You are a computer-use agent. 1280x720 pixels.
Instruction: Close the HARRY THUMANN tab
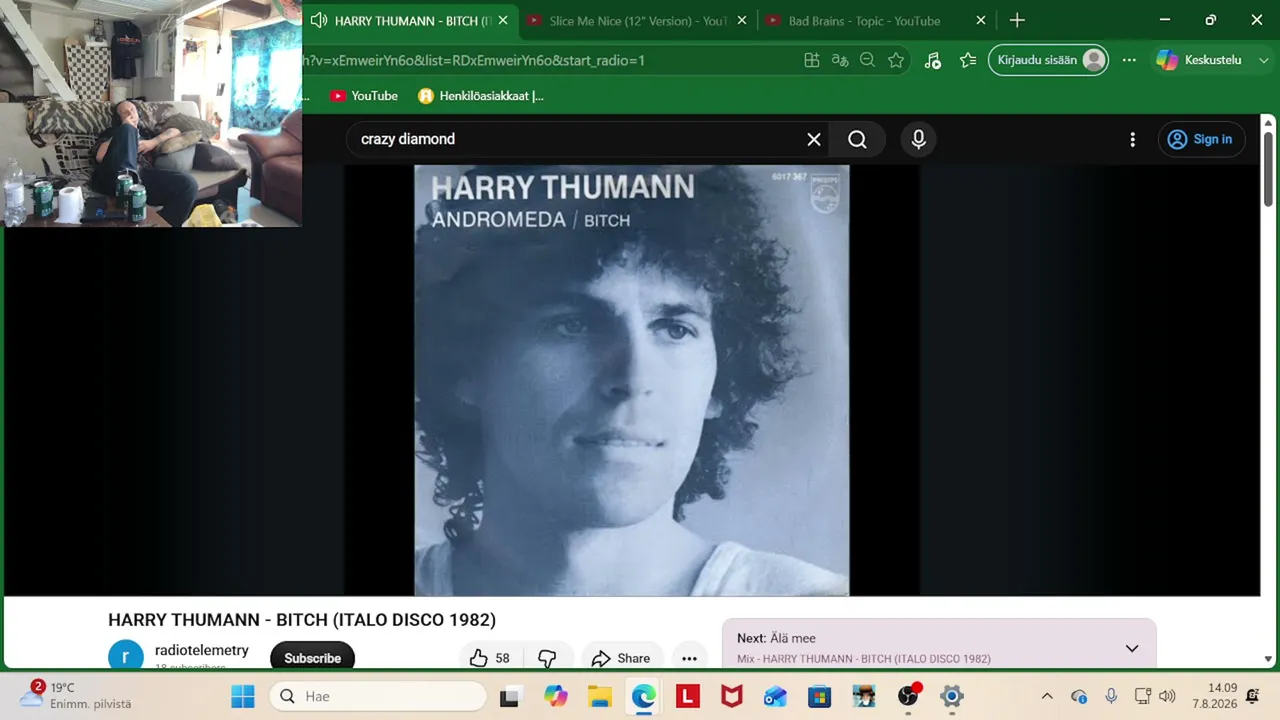point(503,20)
